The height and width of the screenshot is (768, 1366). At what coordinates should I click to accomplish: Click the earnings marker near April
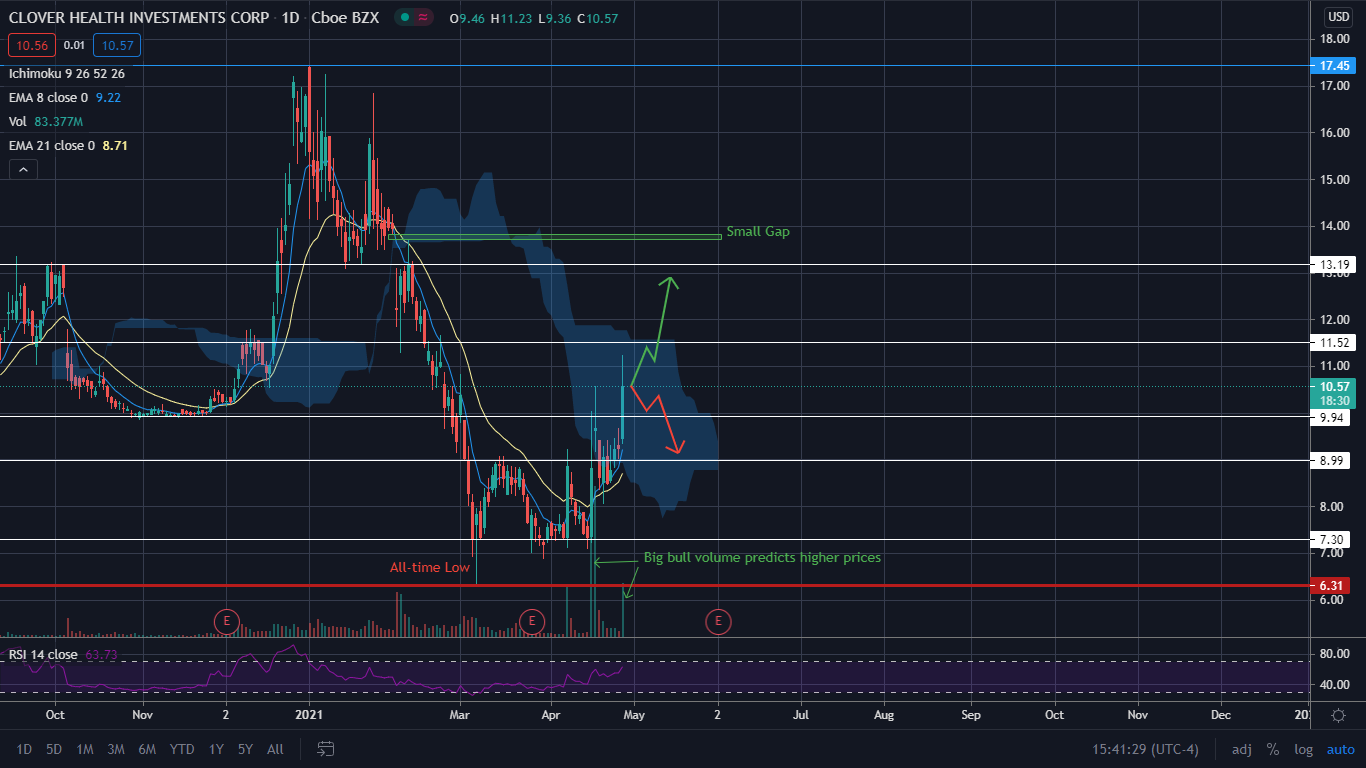[x=532, y=622]
